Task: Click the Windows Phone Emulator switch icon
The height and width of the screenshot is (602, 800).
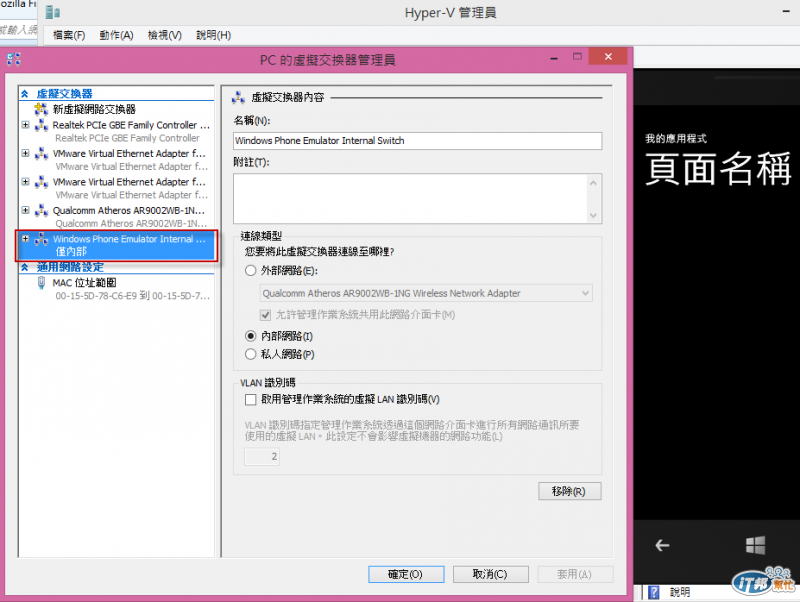Action: 41,239
